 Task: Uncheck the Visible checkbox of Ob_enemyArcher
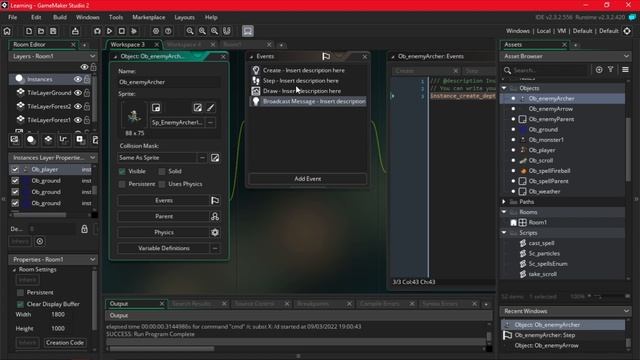(122, 171)
